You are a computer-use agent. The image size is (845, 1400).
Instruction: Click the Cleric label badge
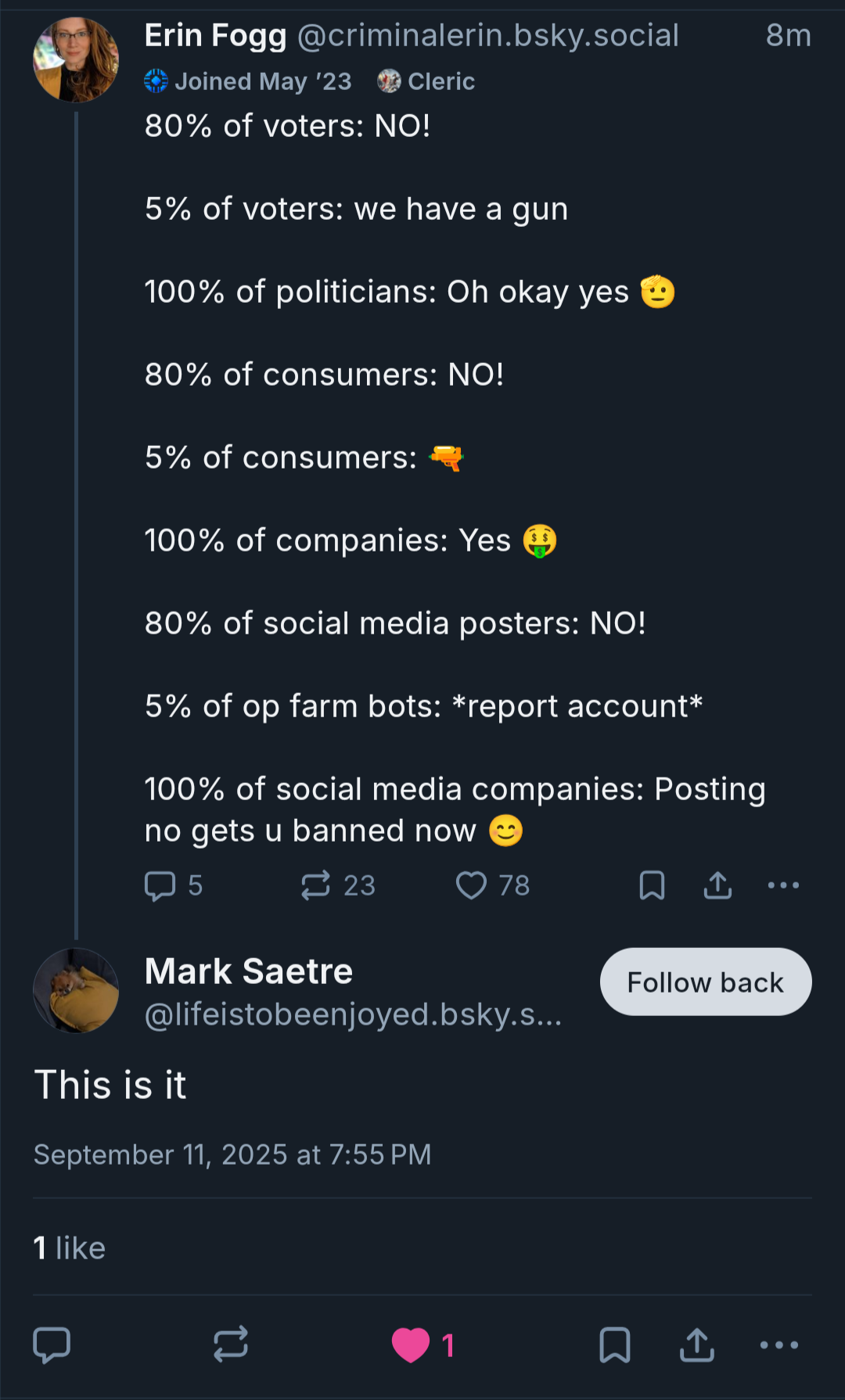(x=427, y=81)
